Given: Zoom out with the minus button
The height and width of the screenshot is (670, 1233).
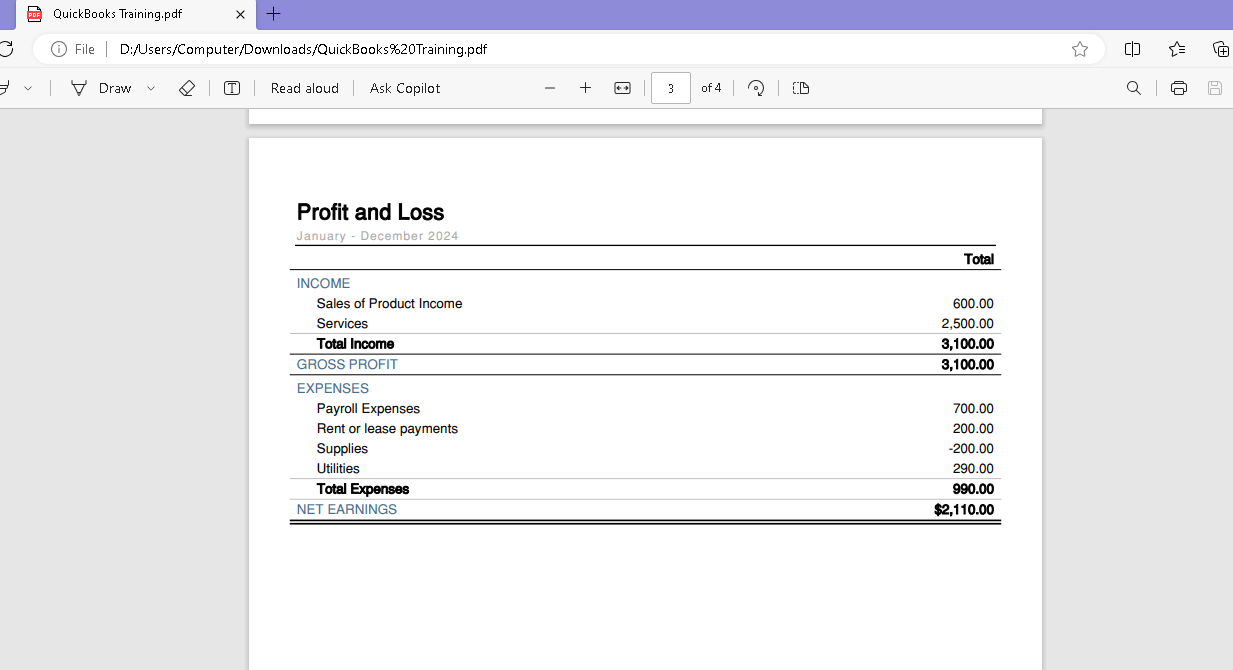Looking at the screenshot, I should pyautogui.click(x=550, y=88).
